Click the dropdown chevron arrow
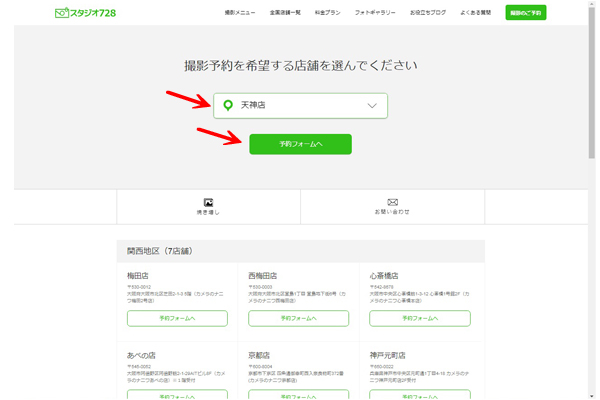600x400 pixels. pos(372,105)
